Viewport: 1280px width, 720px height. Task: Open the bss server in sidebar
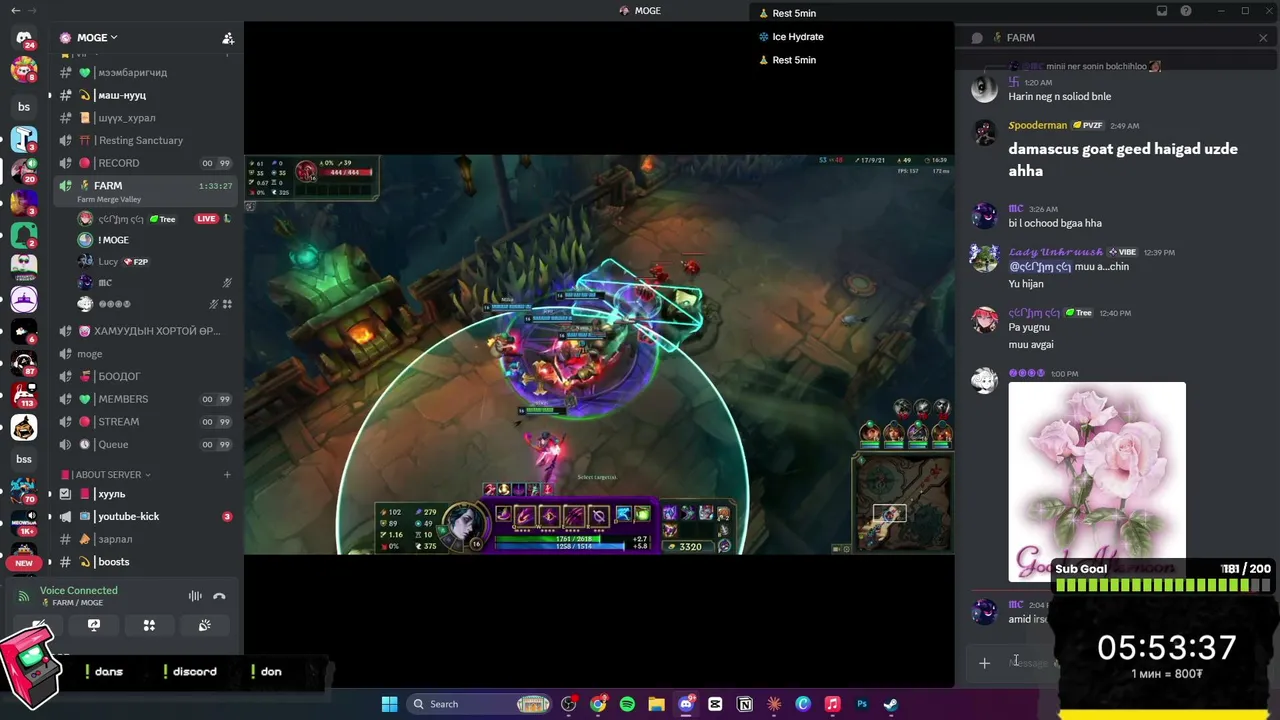pos(24,459)
